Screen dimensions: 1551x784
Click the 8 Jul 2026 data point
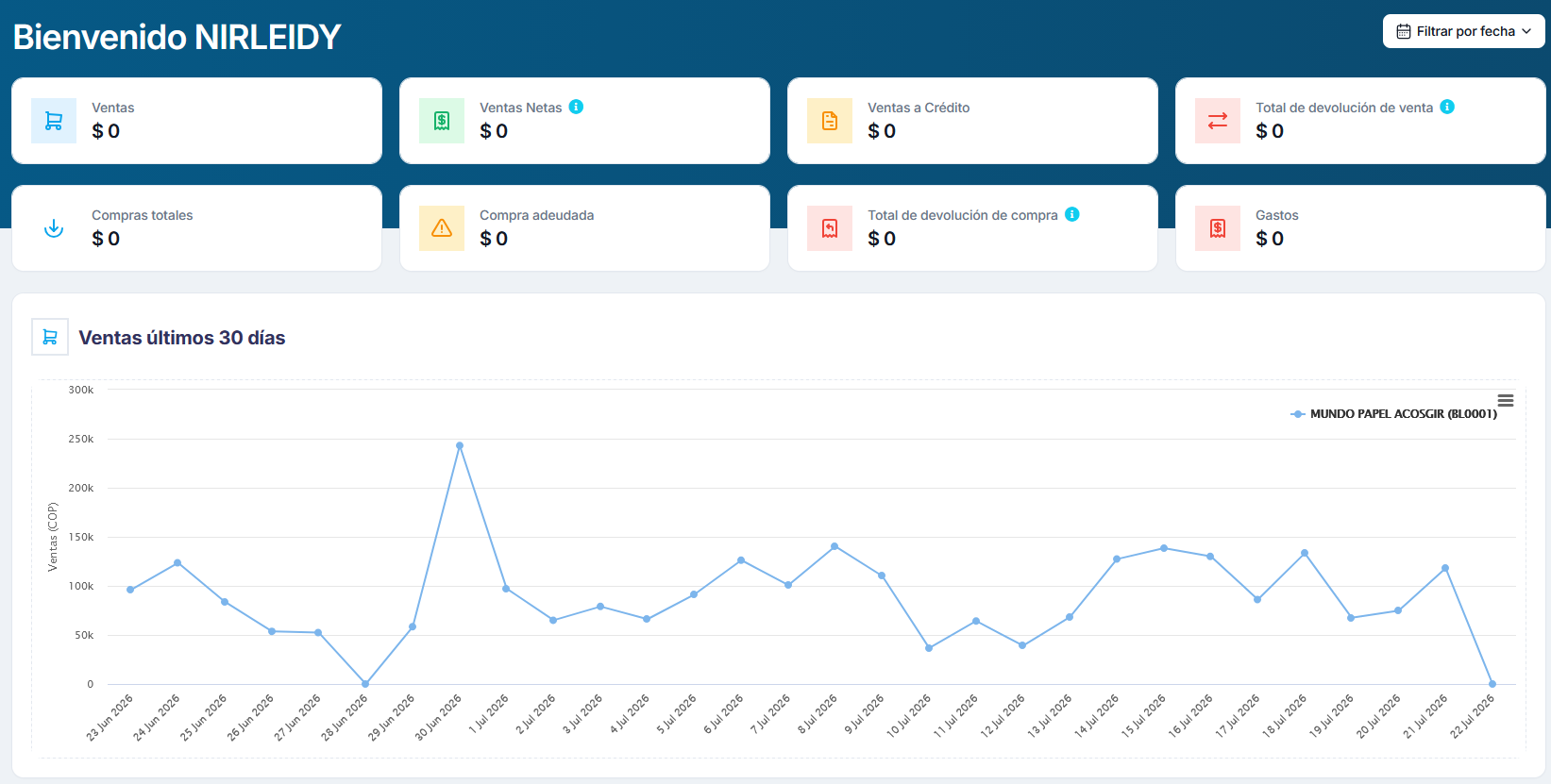(x=835, y=546)
